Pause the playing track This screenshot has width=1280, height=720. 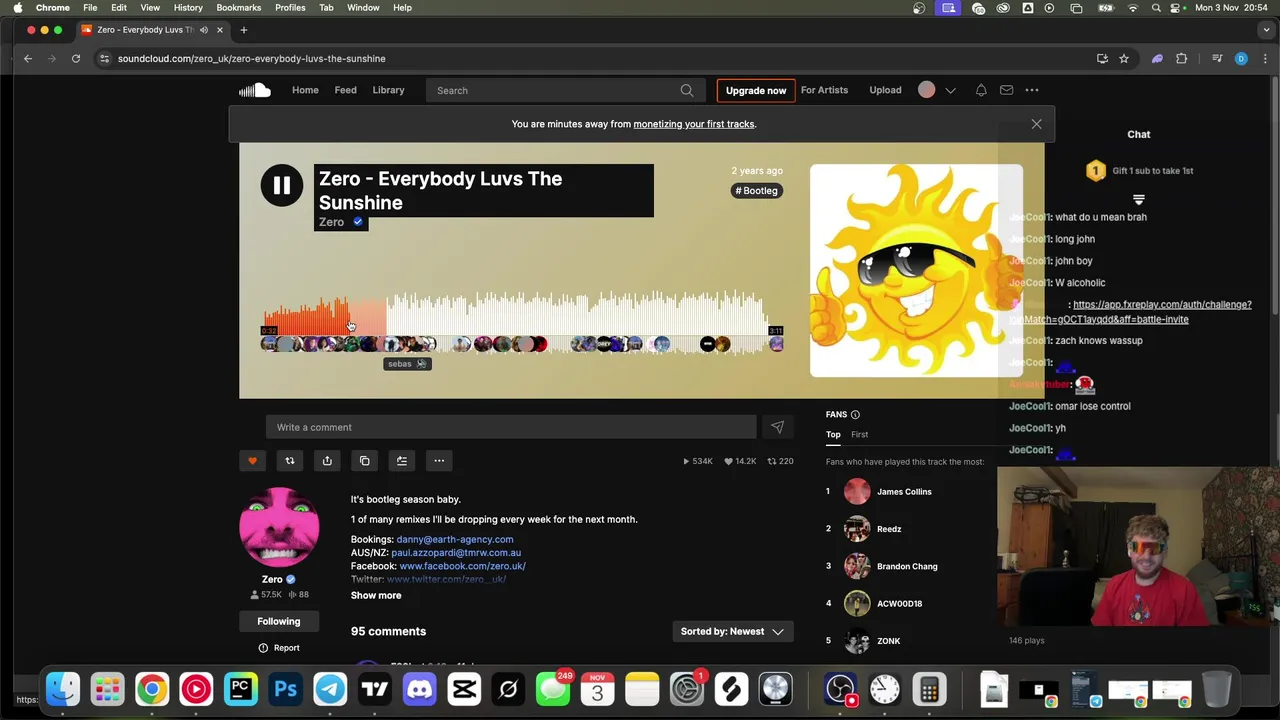click(x=281, y=185)
